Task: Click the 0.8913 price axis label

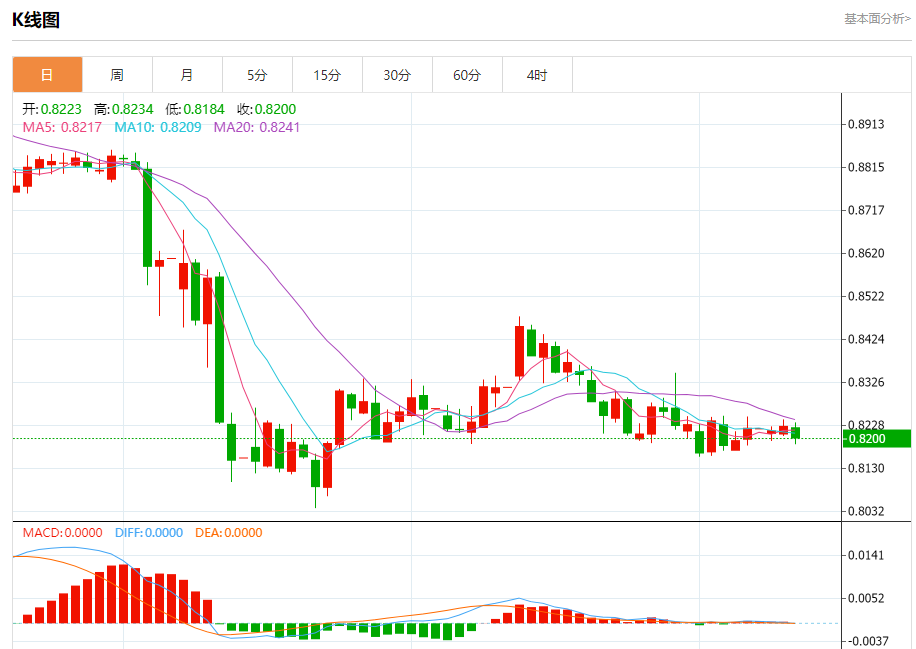Action: (866, 124)
